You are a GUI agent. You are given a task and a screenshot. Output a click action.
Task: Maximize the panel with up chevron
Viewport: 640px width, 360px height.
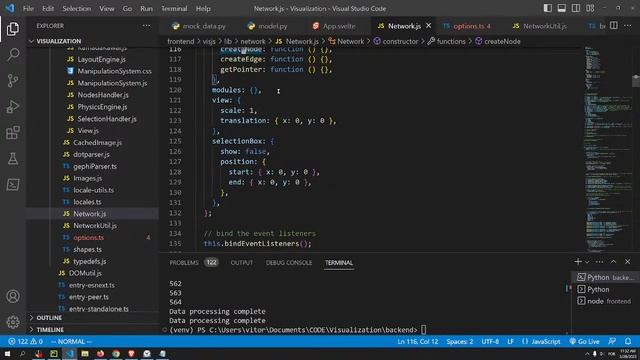click(613, 262)
